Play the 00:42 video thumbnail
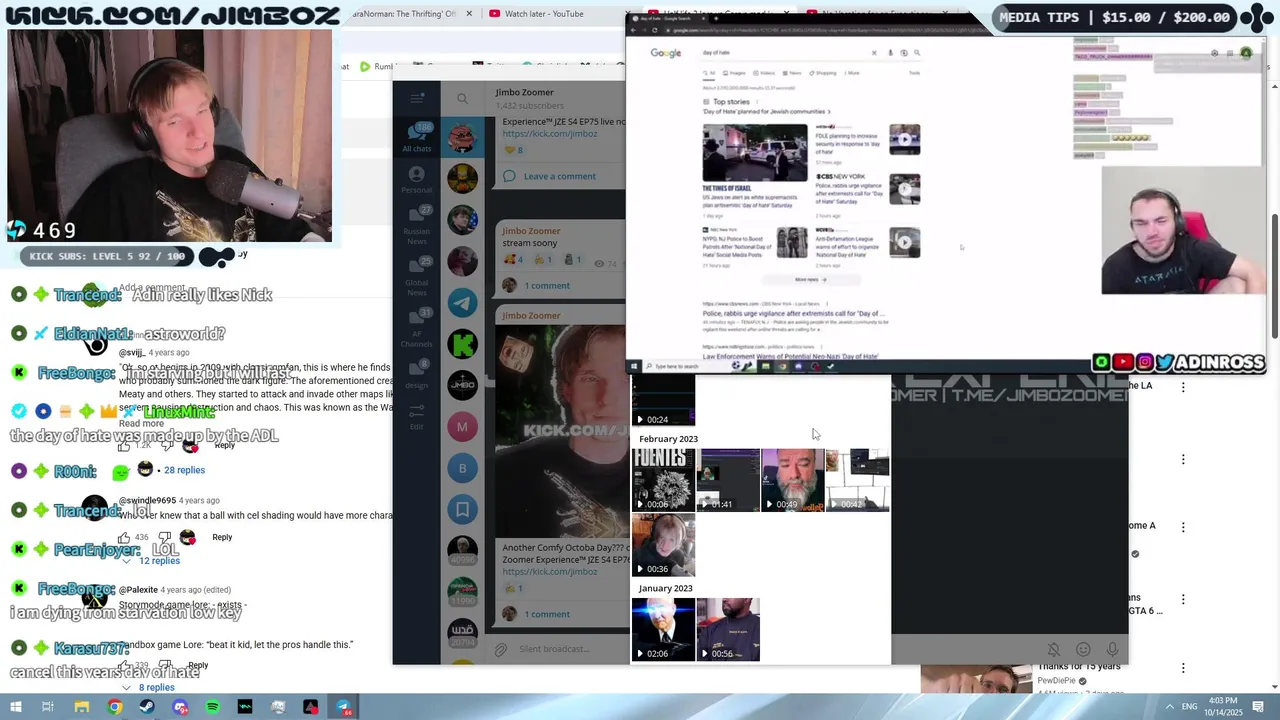This screenshot has height=720, width=1280. coord(858,480)
